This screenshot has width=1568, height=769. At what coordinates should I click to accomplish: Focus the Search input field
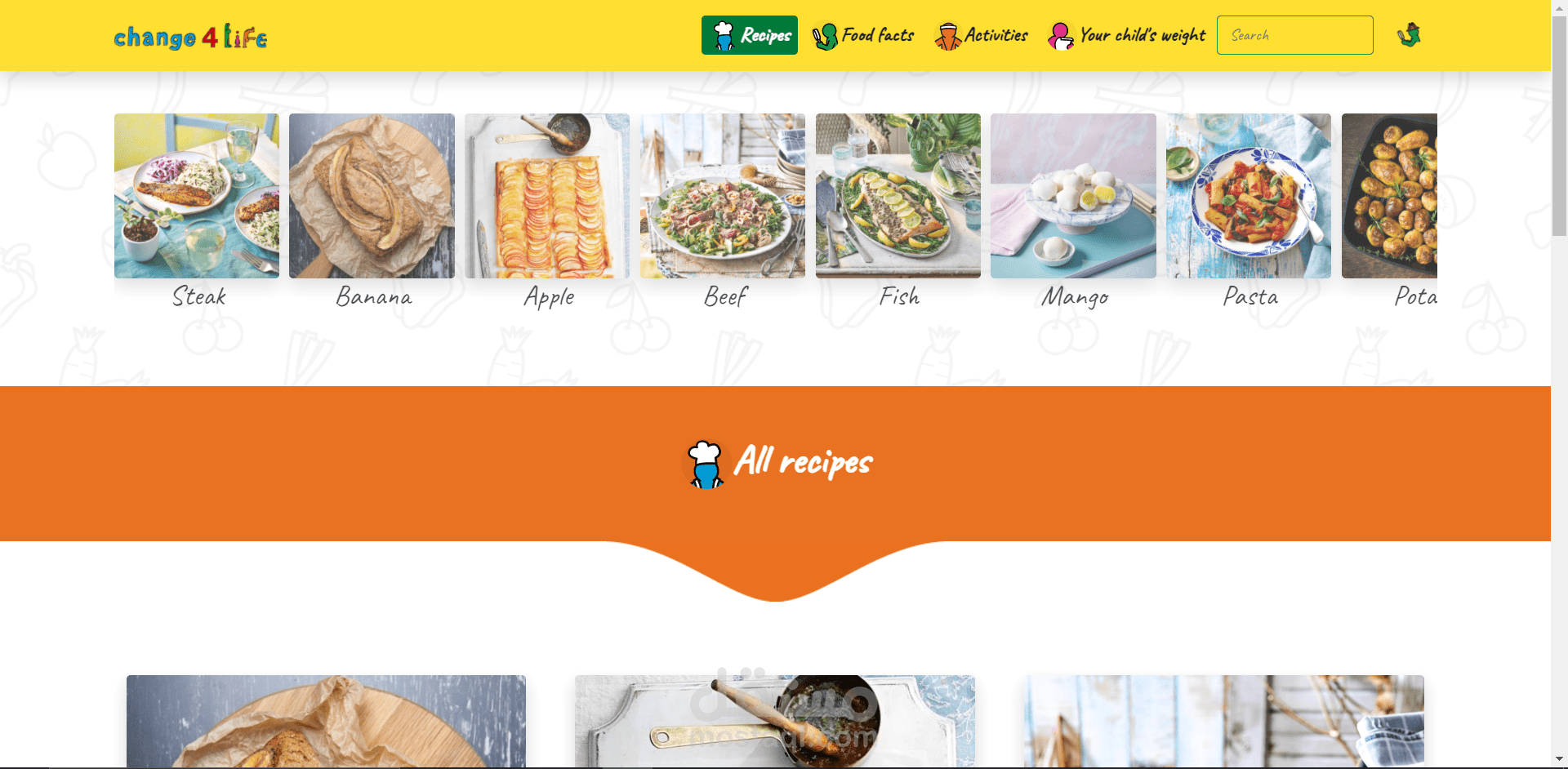point(1294,35)
